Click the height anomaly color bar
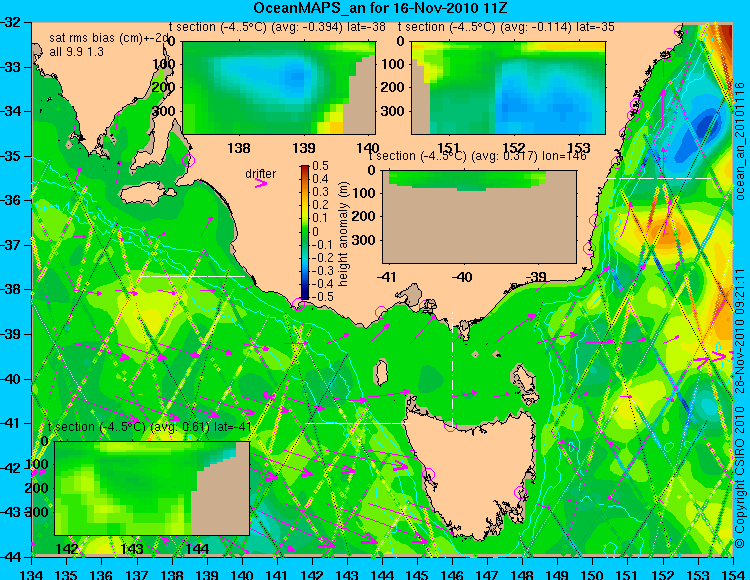The image size is (750, 580). point(305,233)
